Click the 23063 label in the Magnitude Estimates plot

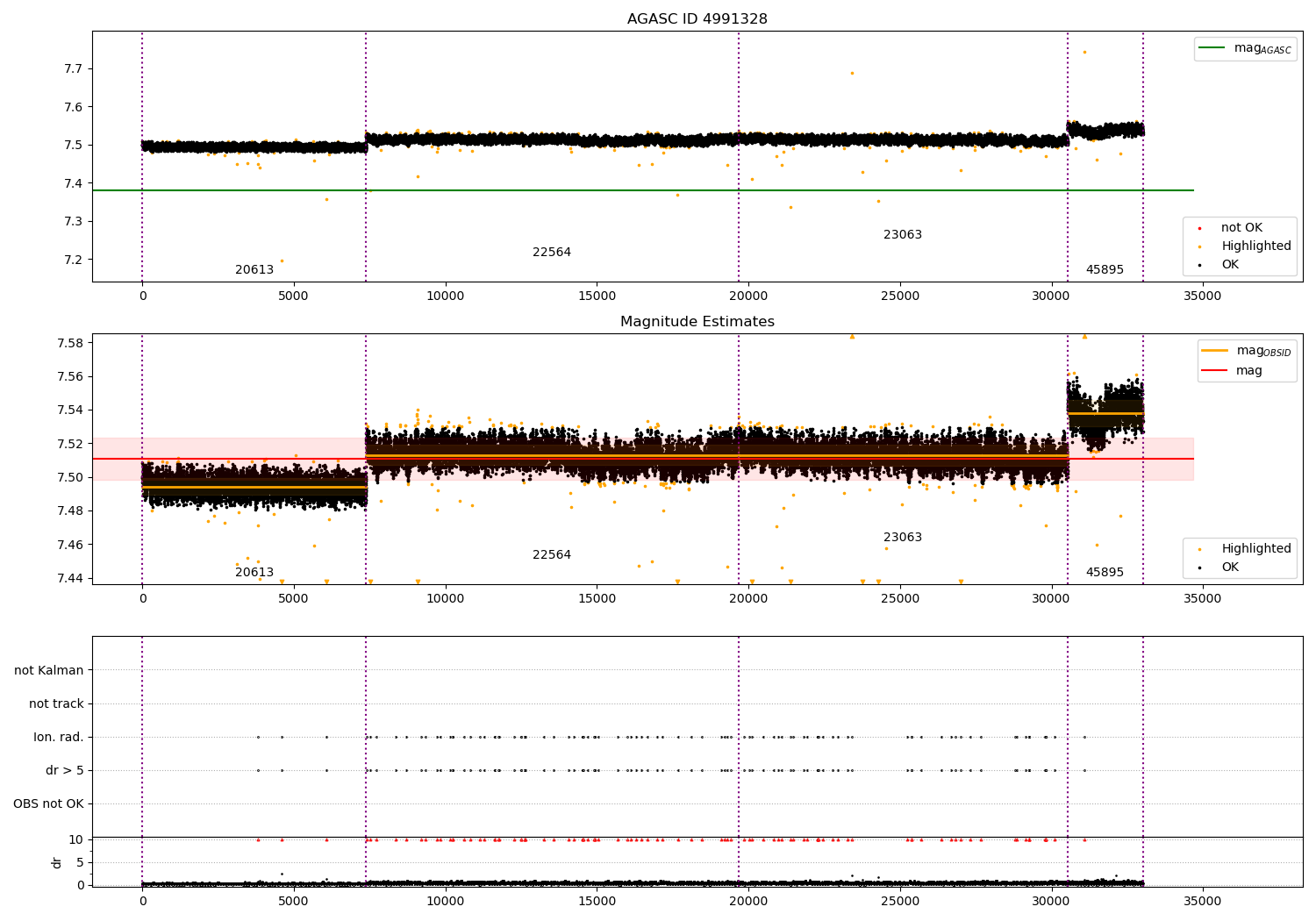(x=903, y=538)
